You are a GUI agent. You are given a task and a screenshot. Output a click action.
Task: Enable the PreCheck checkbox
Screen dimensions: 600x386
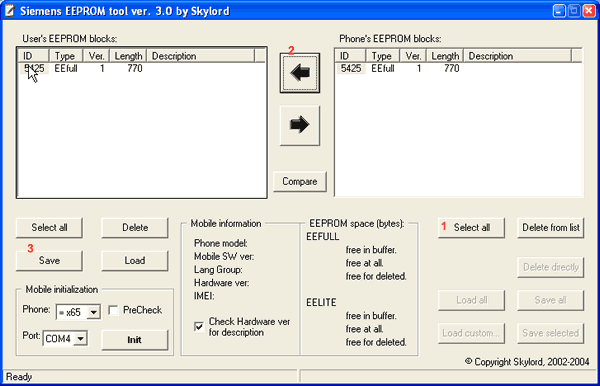tap(113, 310)
